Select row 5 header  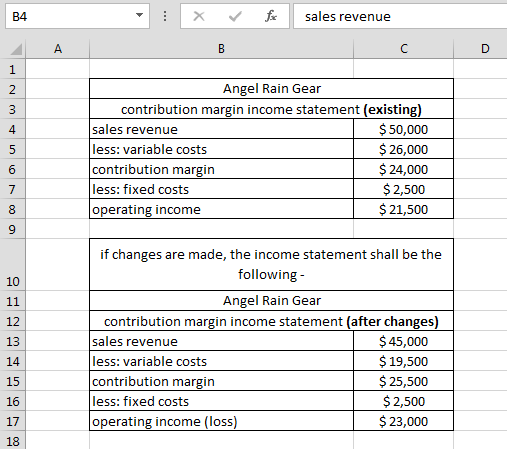tap(12, 149)
